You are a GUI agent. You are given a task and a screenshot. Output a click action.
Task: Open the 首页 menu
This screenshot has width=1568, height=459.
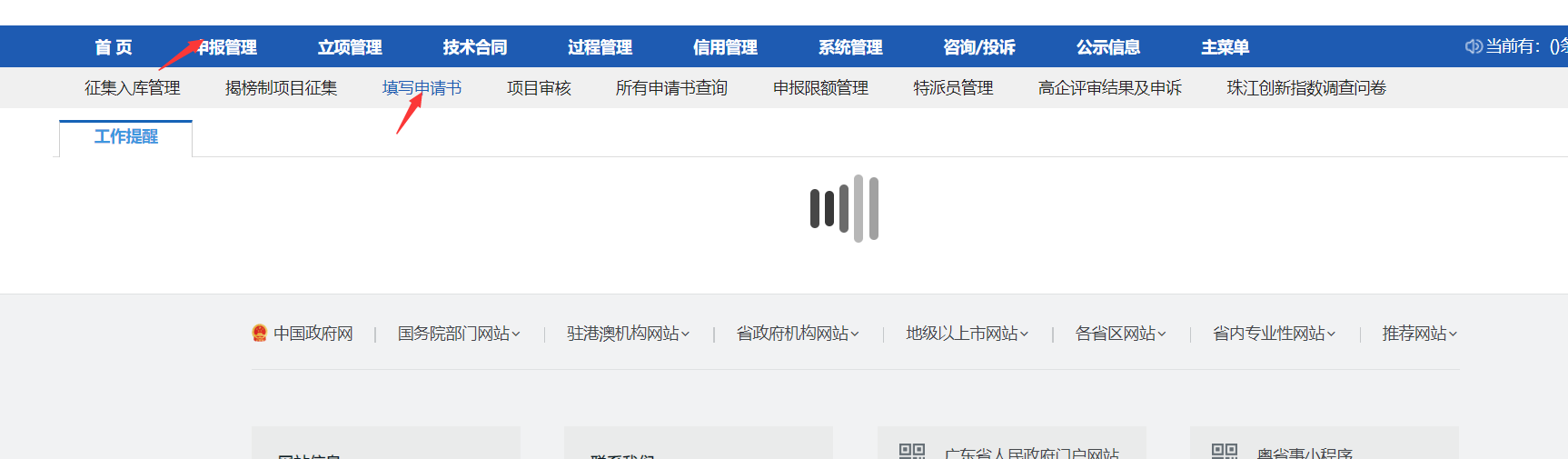pyautogui.click(x=114, y=47)
